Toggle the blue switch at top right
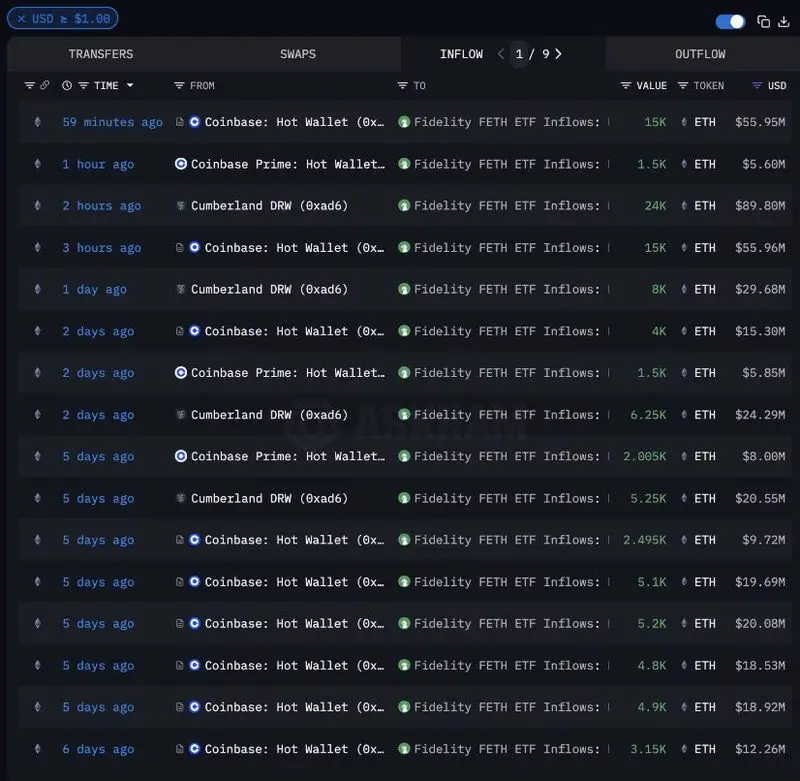Screen dimensions: 800x781 tap(730, 21)
